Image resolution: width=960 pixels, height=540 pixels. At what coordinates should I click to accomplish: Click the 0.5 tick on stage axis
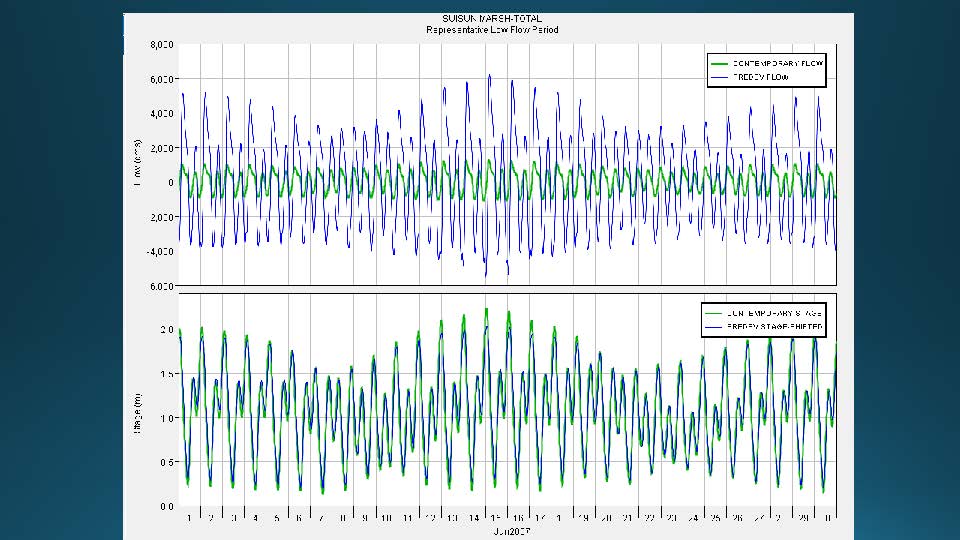tap(167, 462)
